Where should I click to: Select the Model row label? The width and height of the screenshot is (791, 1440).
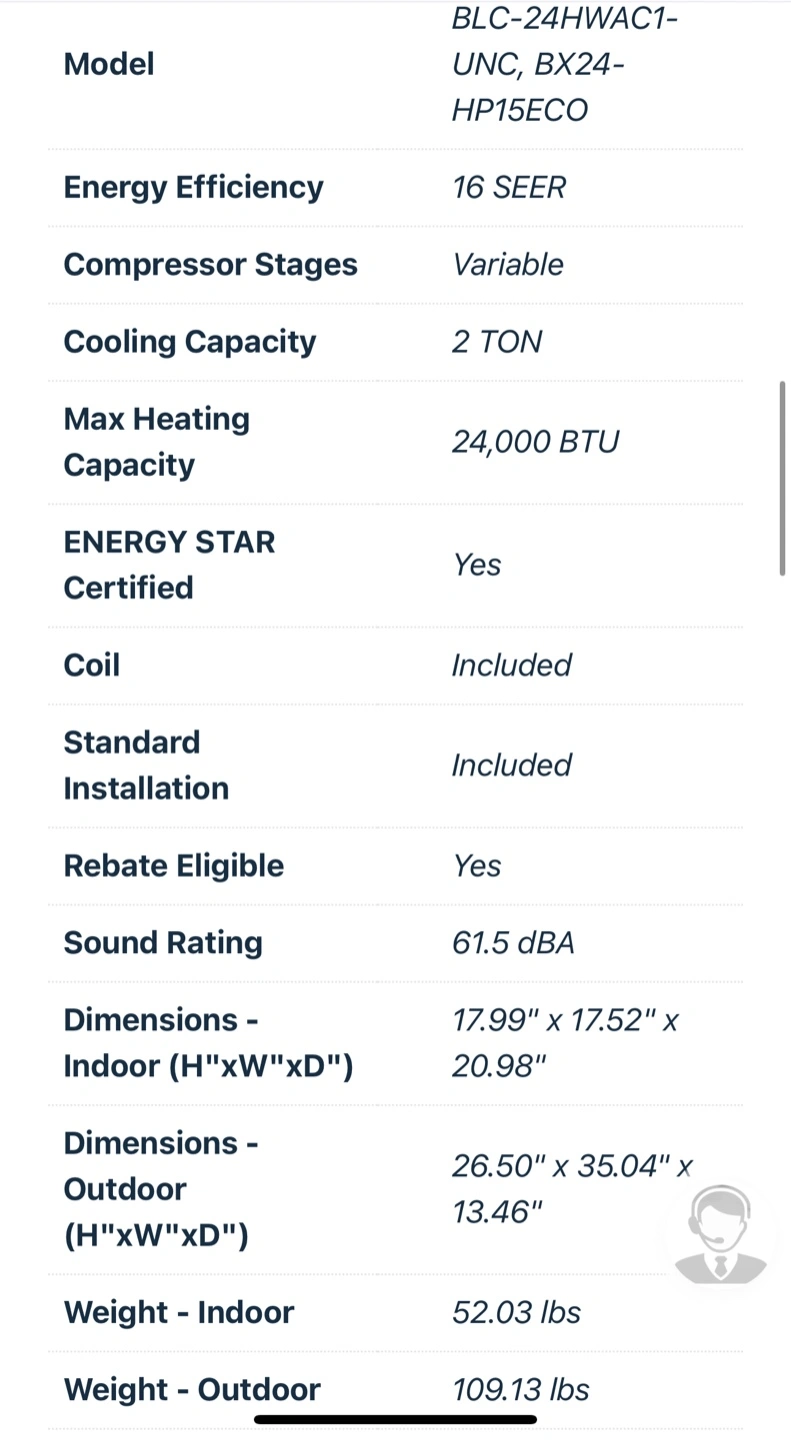[x=109, y=64]
